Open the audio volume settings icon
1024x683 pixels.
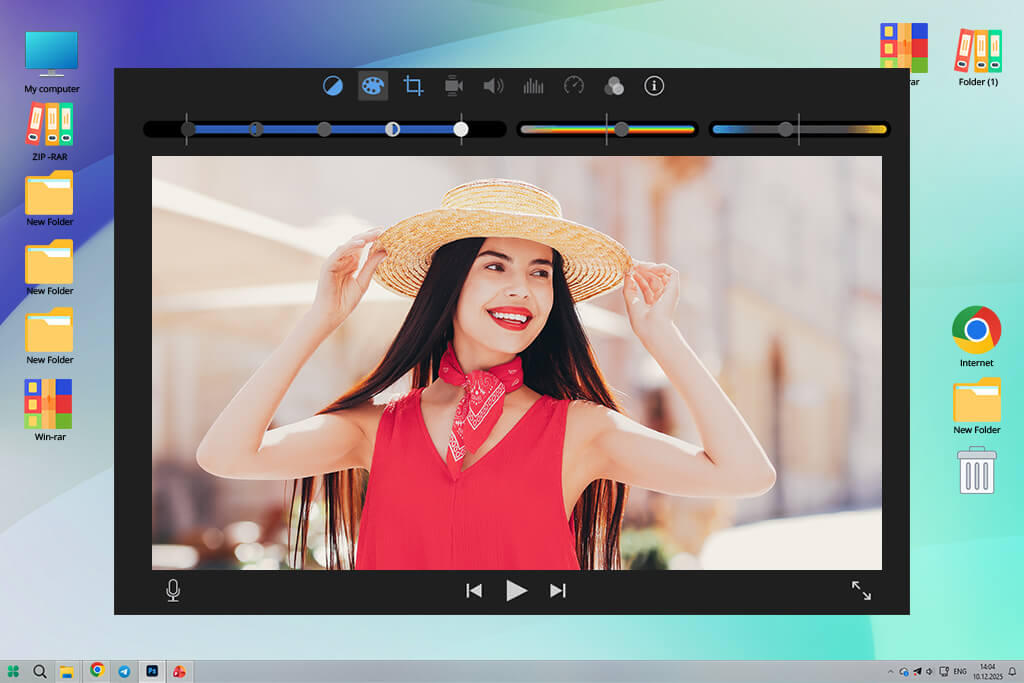493,86
